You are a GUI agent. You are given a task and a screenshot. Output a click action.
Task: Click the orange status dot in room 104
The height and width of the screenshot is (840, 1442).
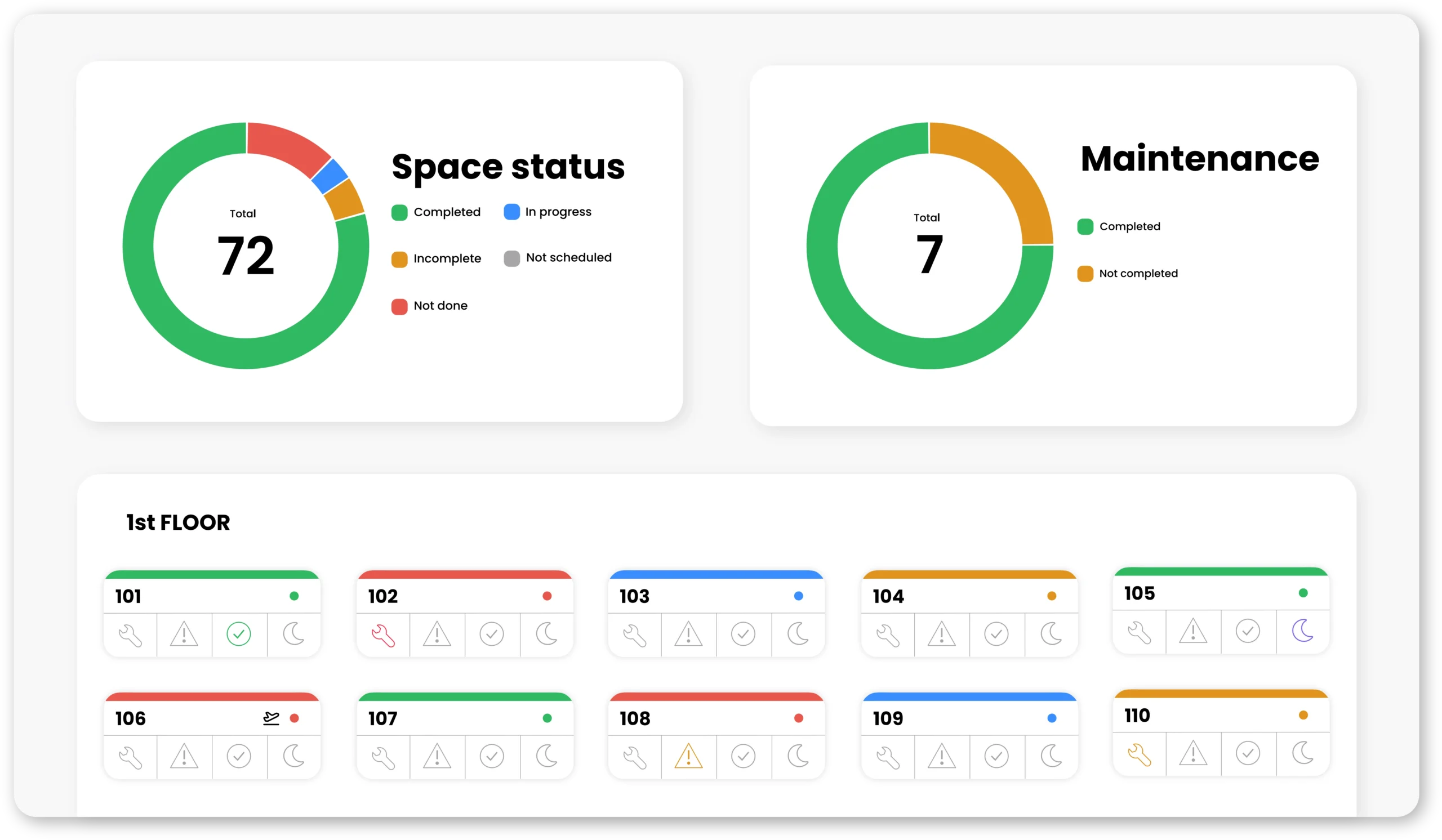[1052, 596]
